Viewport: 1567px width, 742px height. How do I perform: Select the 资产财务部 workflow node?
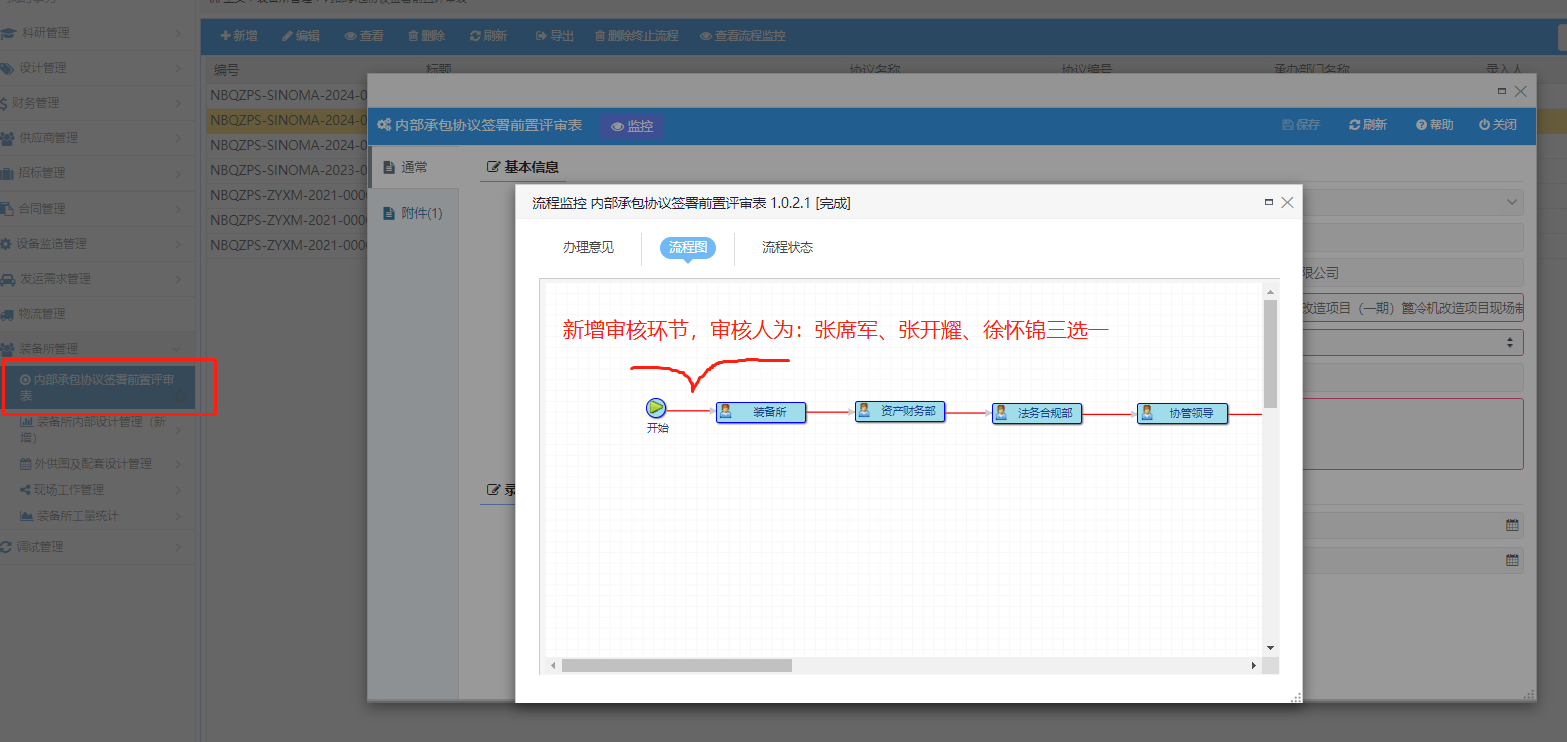pos(900,411)
